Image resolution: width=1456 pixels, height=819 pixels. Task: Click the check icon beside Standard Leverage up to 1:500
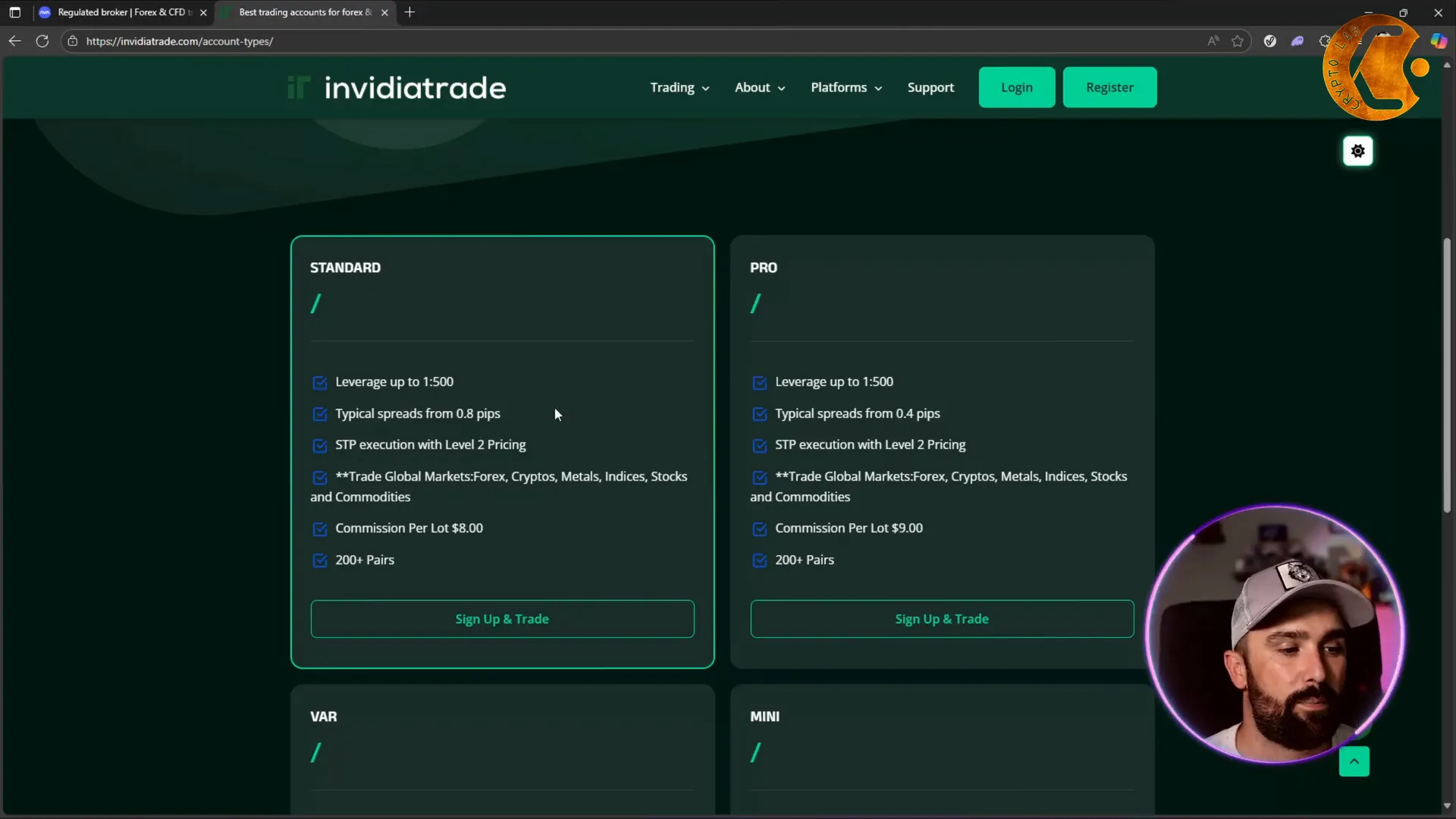pyautogui.click(x=320, y=382)
